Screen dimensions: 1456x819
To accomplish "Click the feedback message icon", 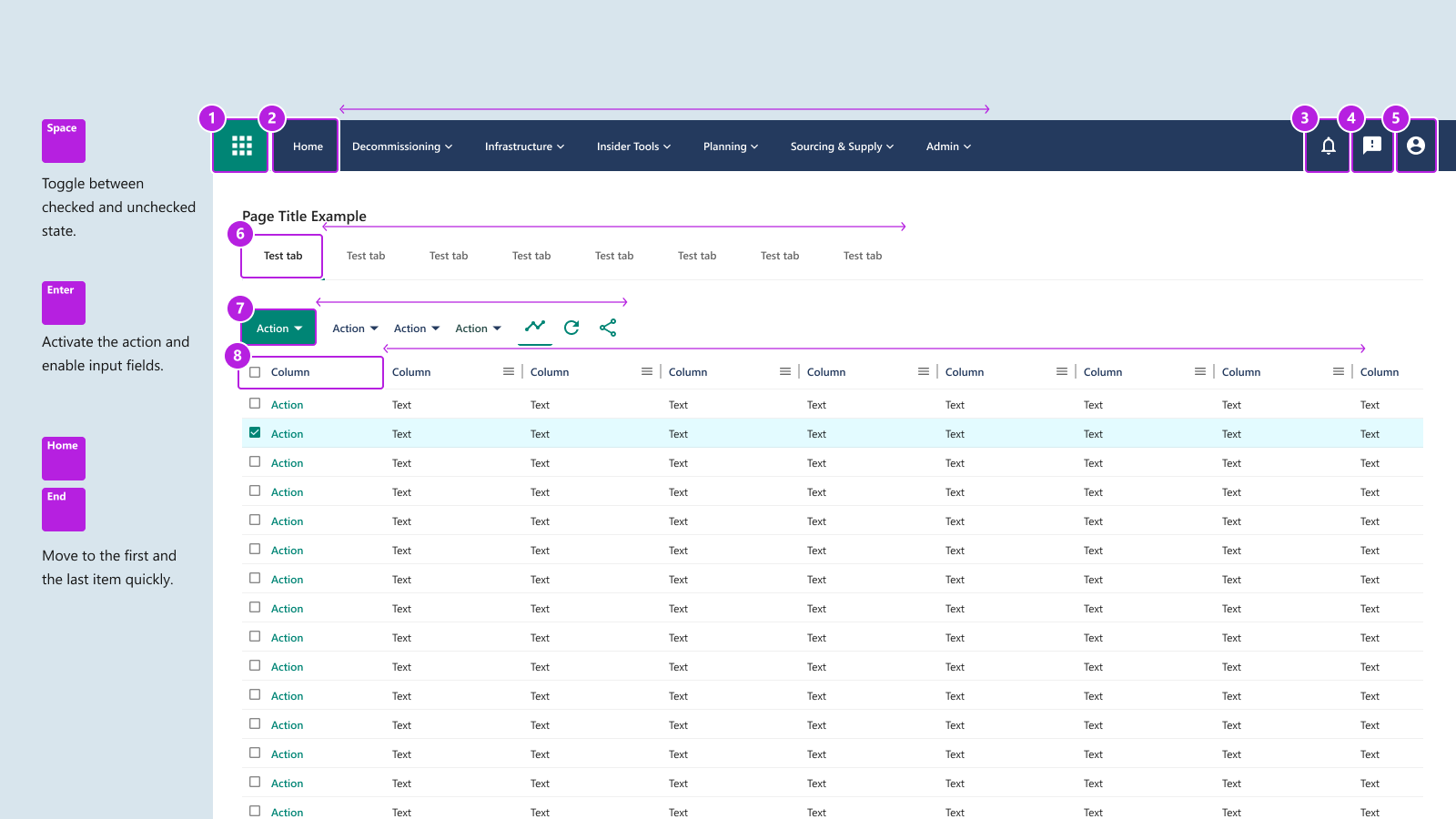I will (1371, 146).
